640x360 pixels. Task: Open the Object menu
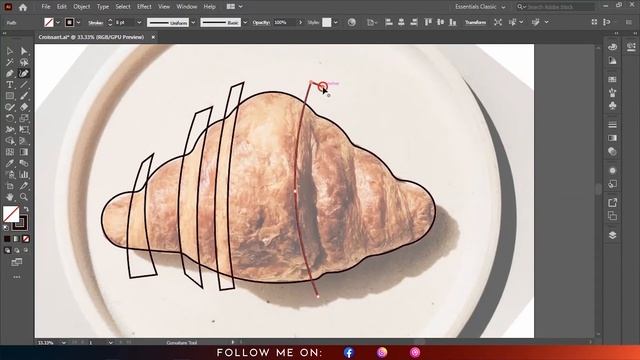tap(82, 7)
